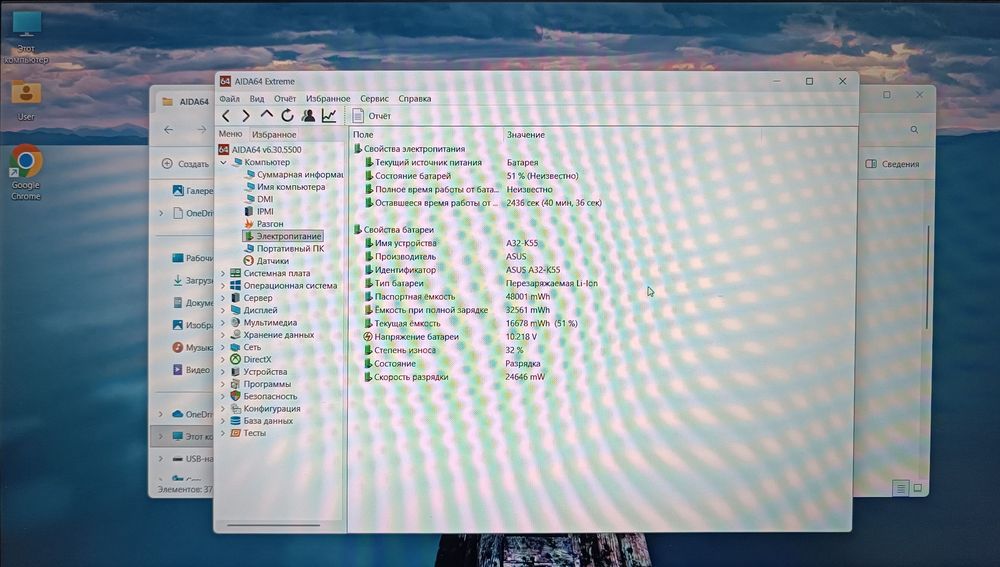Collapse the Компьютер tree node
This screenshot has width=1000, height=567.
[224, 162]
